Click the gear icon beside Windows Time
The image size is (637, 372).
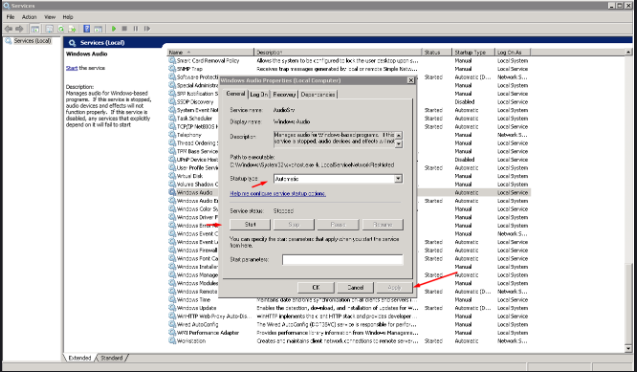tap(172, 300)
